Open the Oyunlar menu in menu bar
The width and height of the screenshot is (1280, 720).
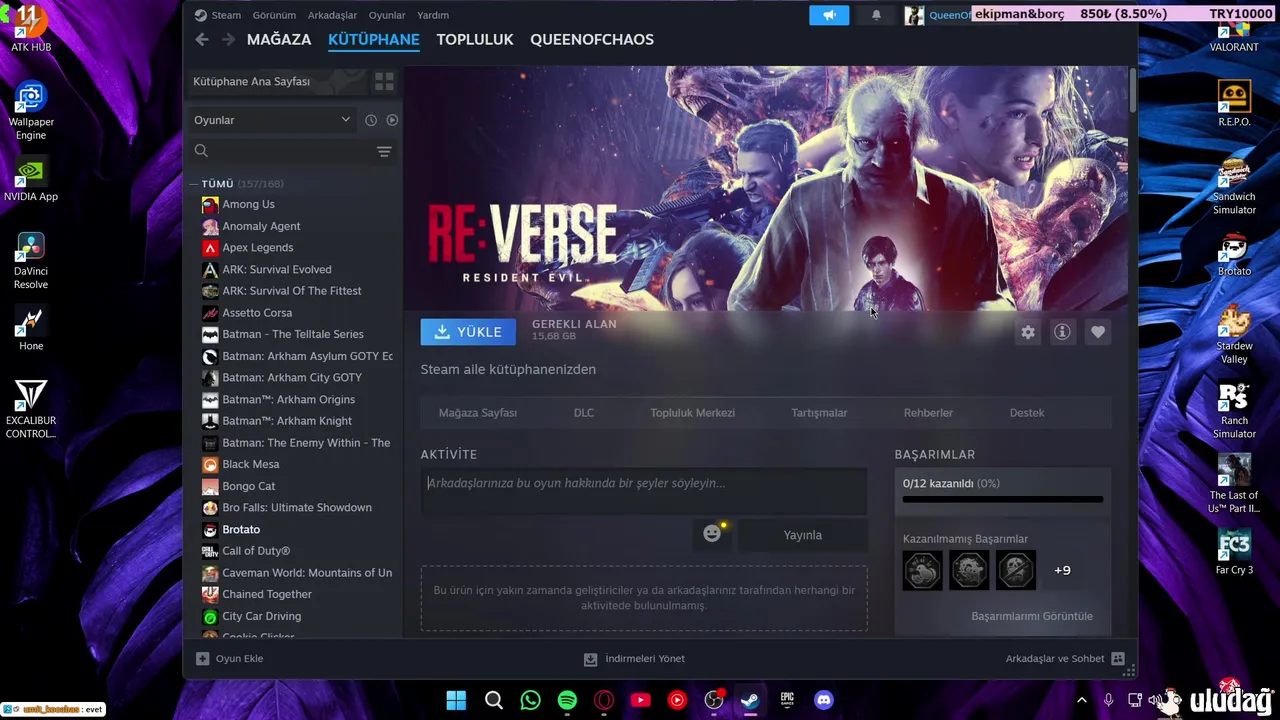(387, 15)
